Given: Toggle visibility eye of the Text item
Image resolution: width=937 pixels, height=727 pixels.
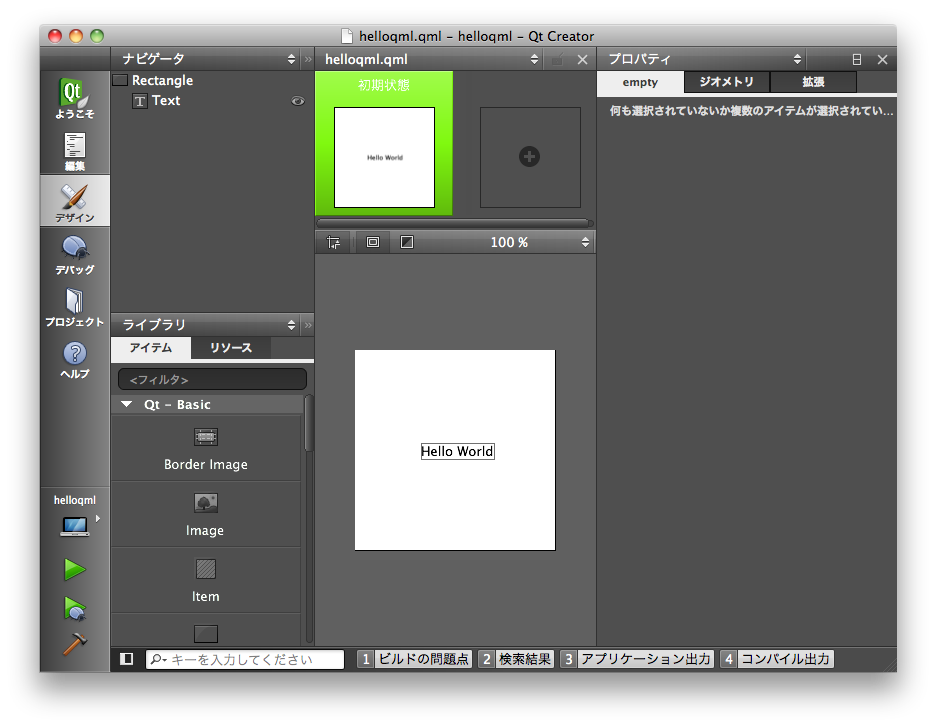Looking at the screenshot, I should pos(297,101).
